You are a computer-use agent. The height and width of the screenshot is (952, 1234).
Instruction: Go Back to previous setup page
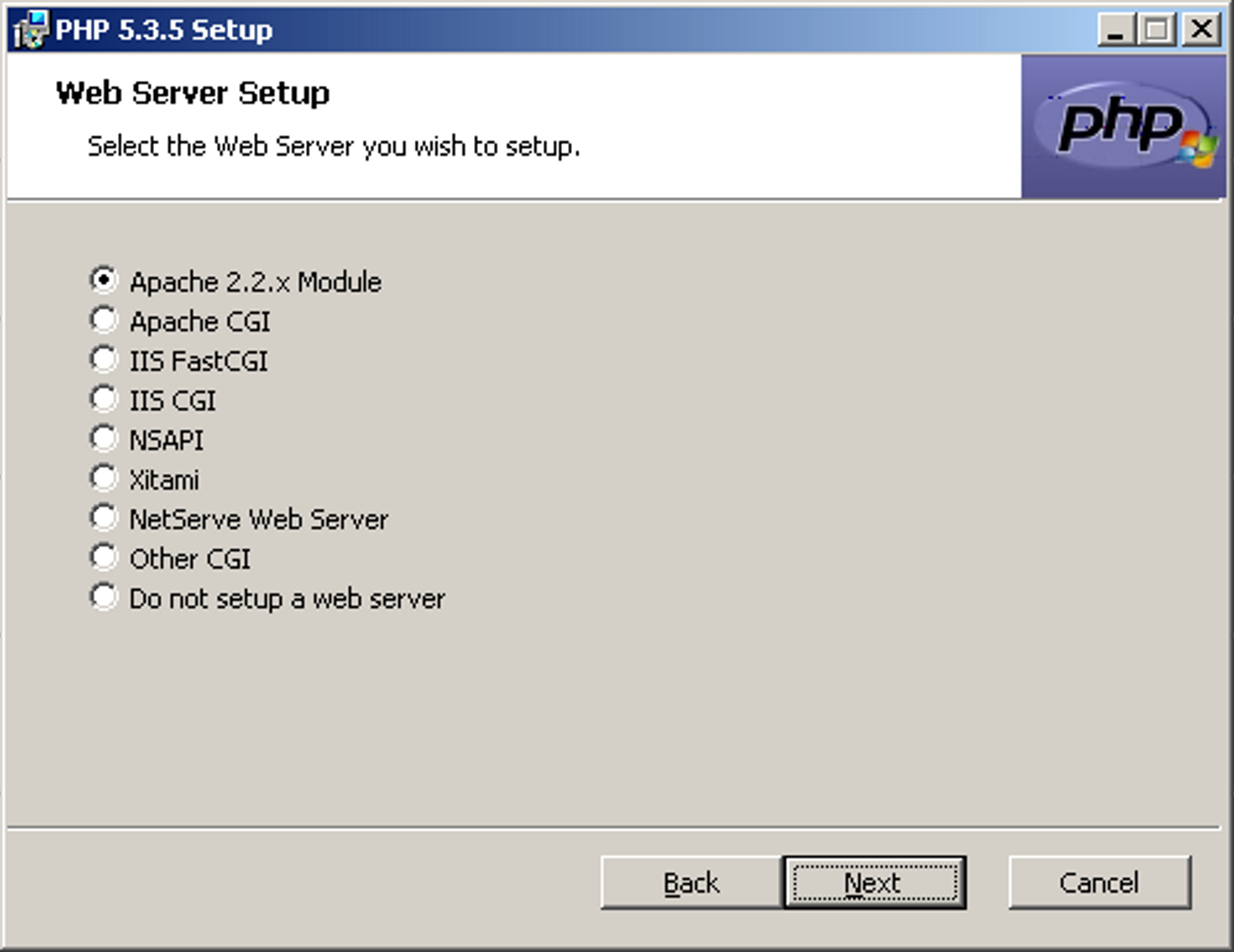pyautogui.click(x=691, y=883)
